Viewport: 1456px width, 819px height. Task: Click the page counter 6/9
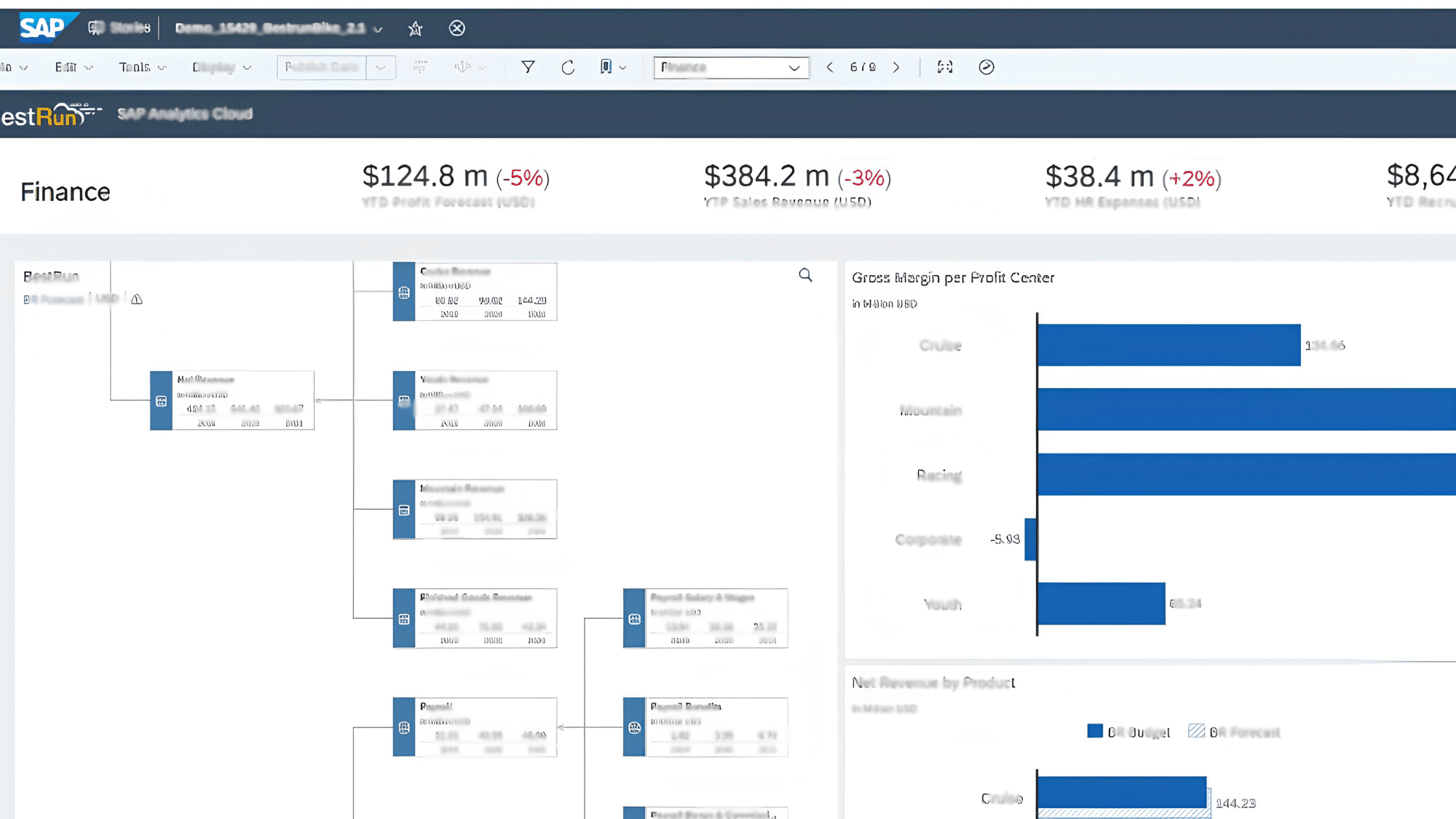pyautogui.click(x=863, y=67)
